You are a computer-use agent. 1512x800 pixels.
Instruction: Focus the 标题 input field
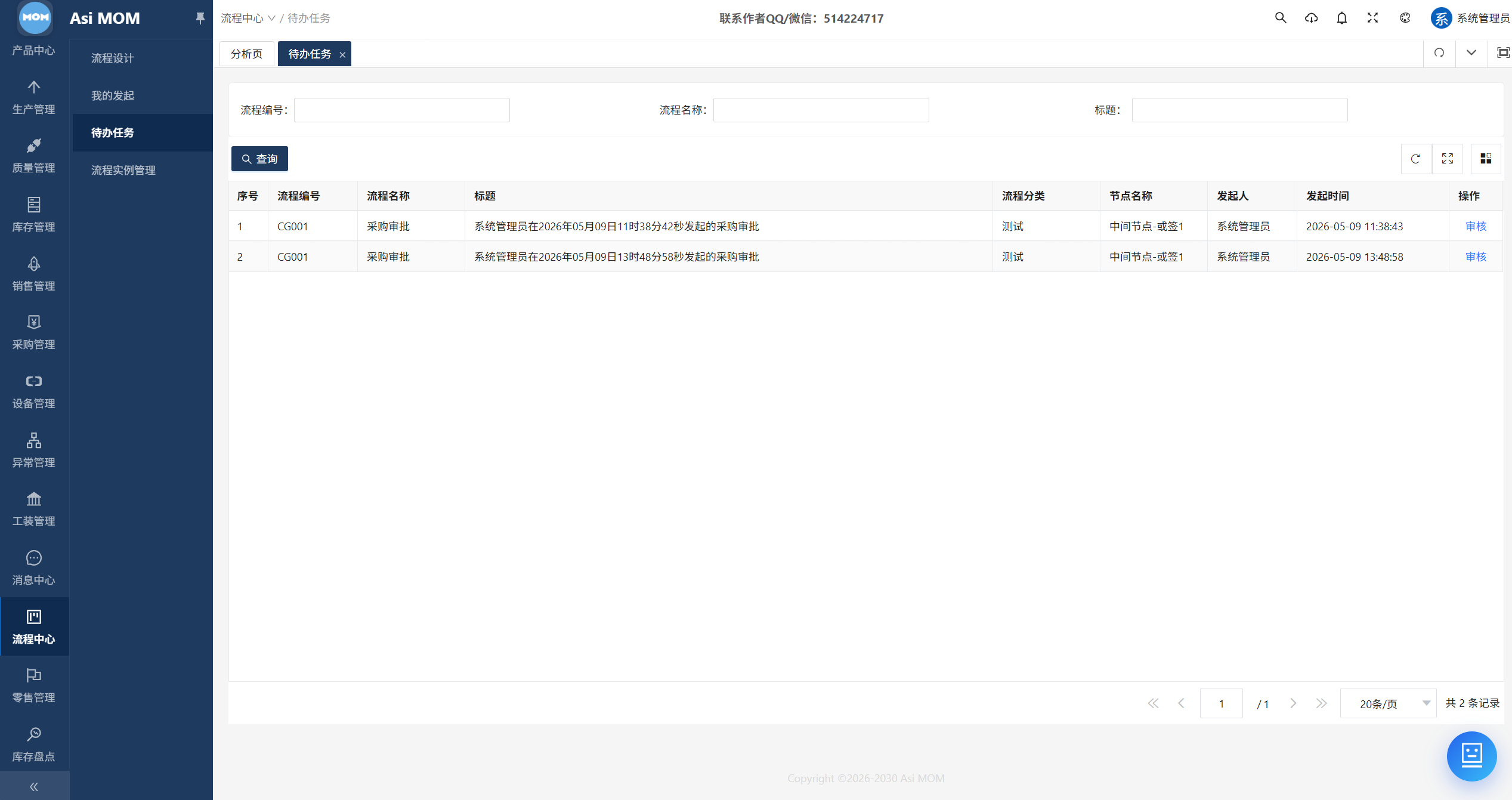coord(1239,110)
